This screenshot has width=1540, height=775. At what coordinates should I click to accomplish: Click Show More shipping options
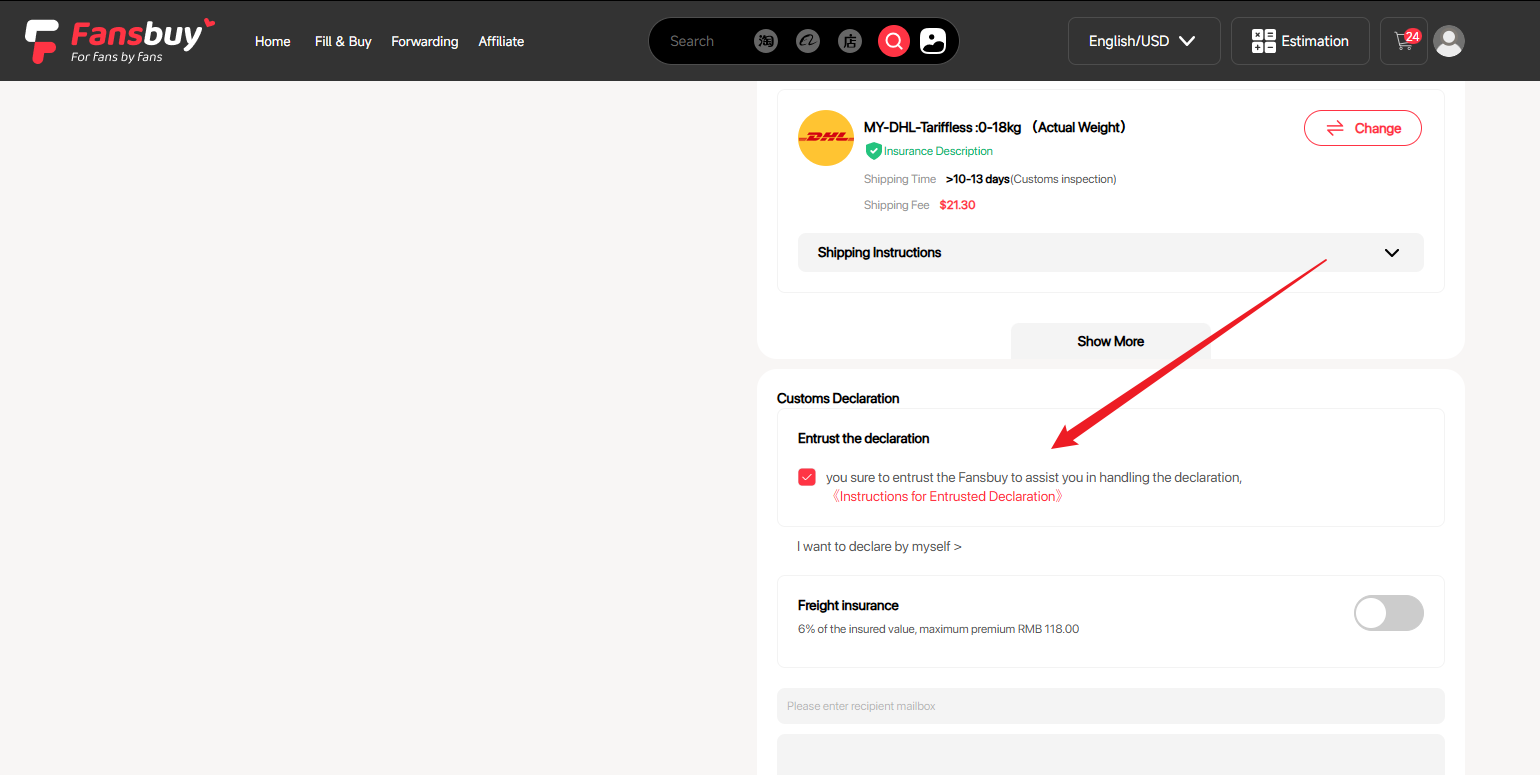[x=1111, y=341]
